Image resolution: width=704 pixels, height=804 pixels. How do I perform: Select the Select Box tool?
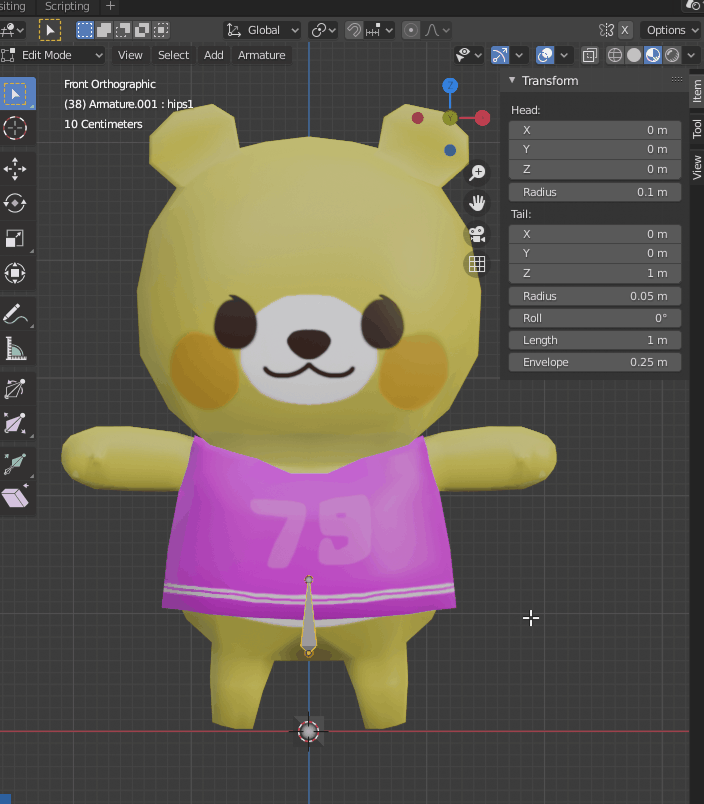[x=16, y=94]
